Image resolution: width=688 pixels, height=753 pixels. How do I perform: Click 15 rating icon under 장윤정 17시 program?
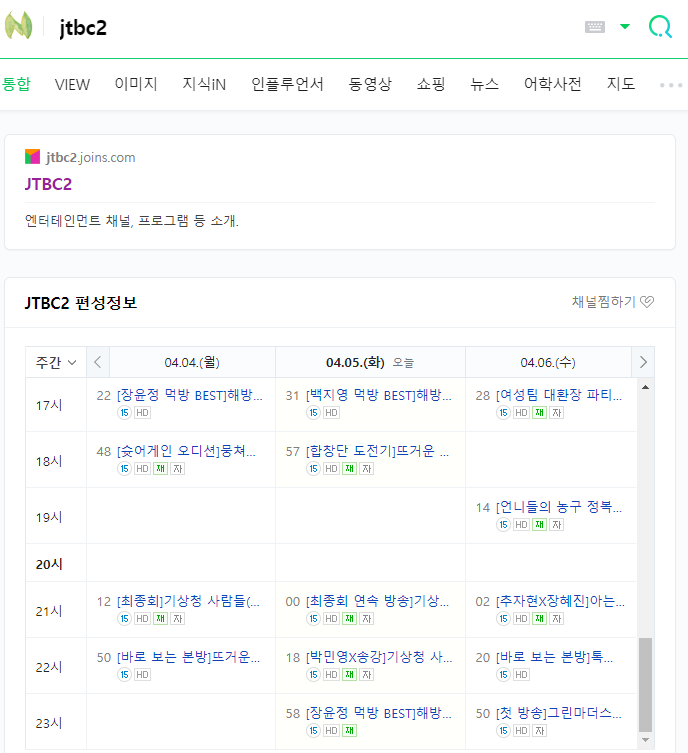[124, 413]
